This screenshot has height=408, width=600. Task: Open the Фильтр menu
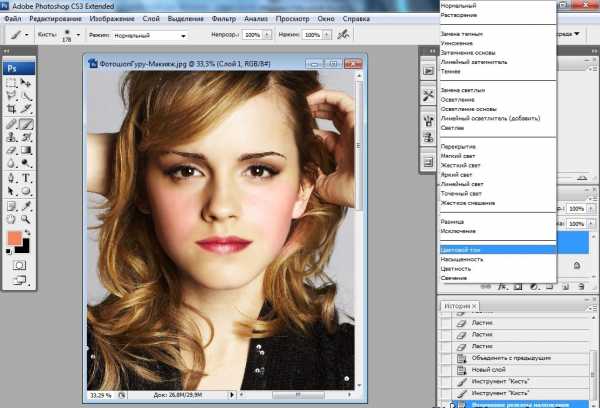pyautogui.click(x=224, y=19)
